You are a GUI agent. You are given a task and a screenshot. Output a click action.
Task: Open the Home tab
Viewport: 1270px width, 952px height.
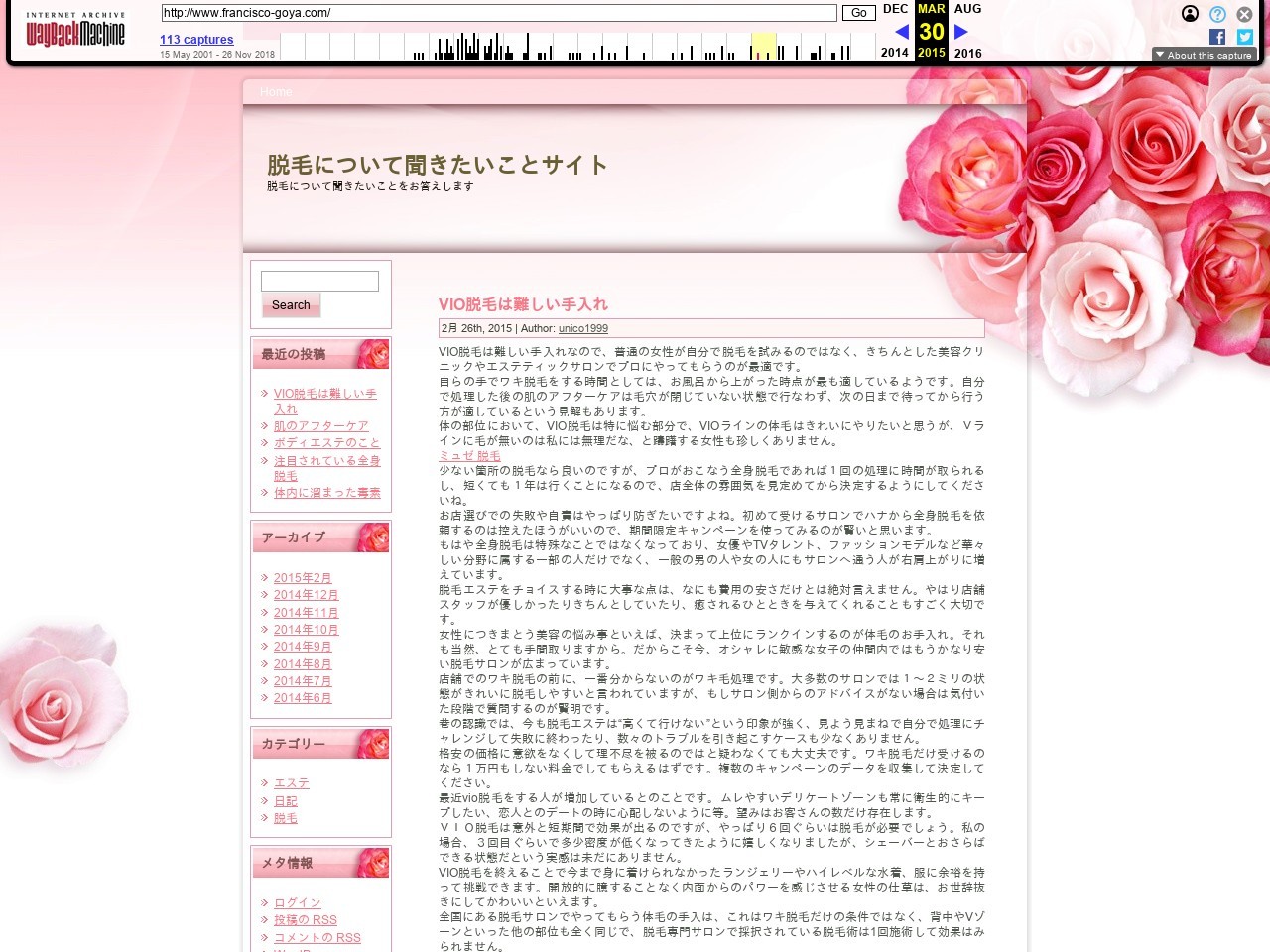276,91
